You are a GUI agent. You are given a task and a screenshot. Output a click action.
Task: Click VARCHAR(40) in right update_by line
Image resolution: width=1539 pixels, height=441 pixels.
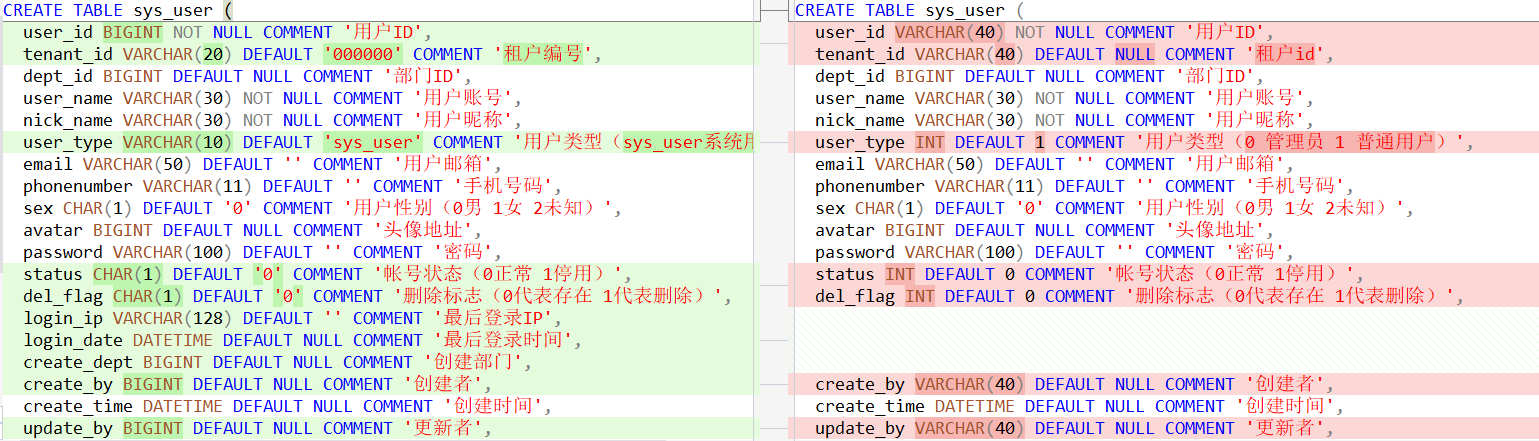[x=970, y=428]
